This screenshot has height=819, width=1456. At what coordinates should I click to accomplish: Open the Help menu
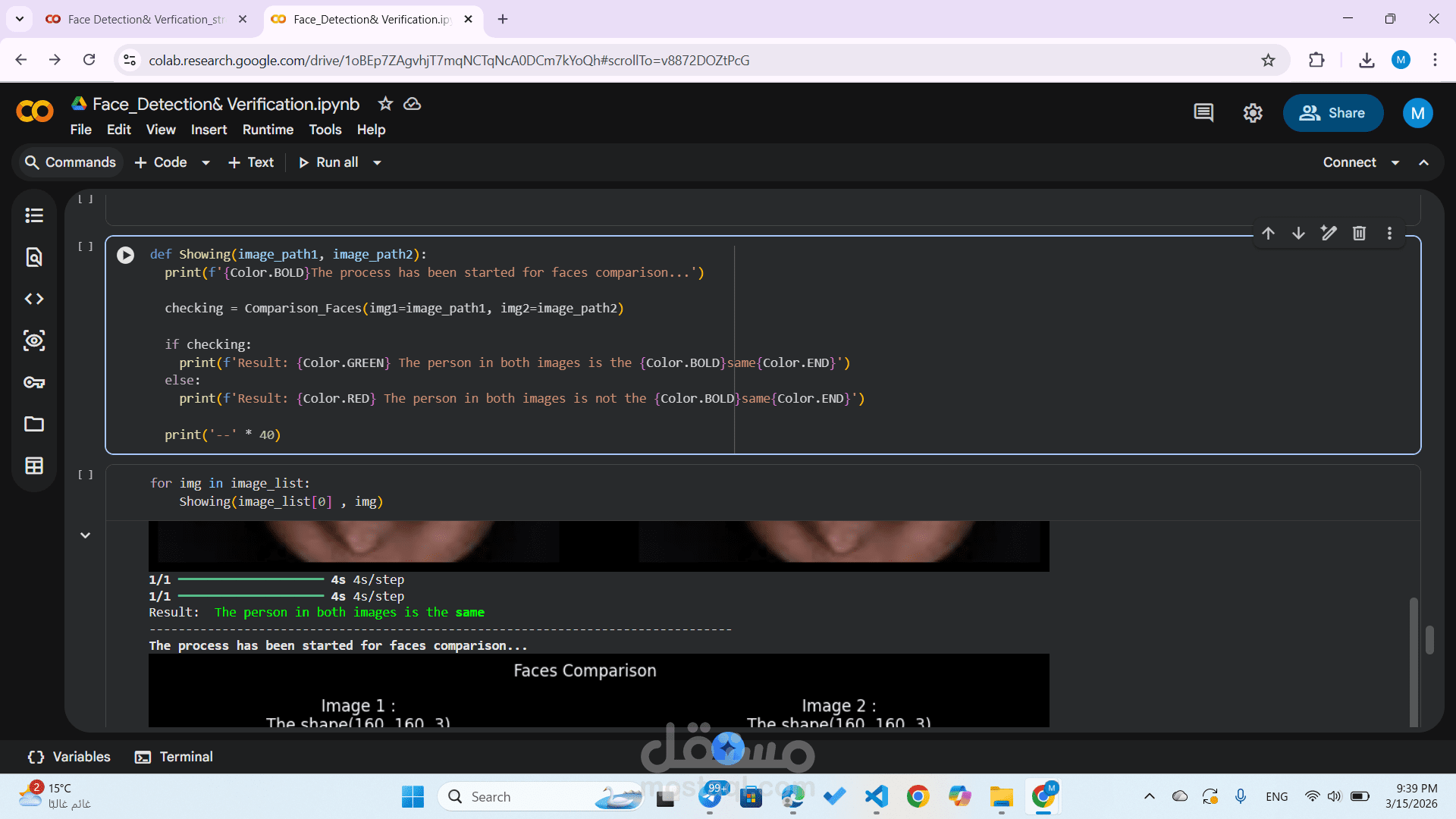[372, 130]
